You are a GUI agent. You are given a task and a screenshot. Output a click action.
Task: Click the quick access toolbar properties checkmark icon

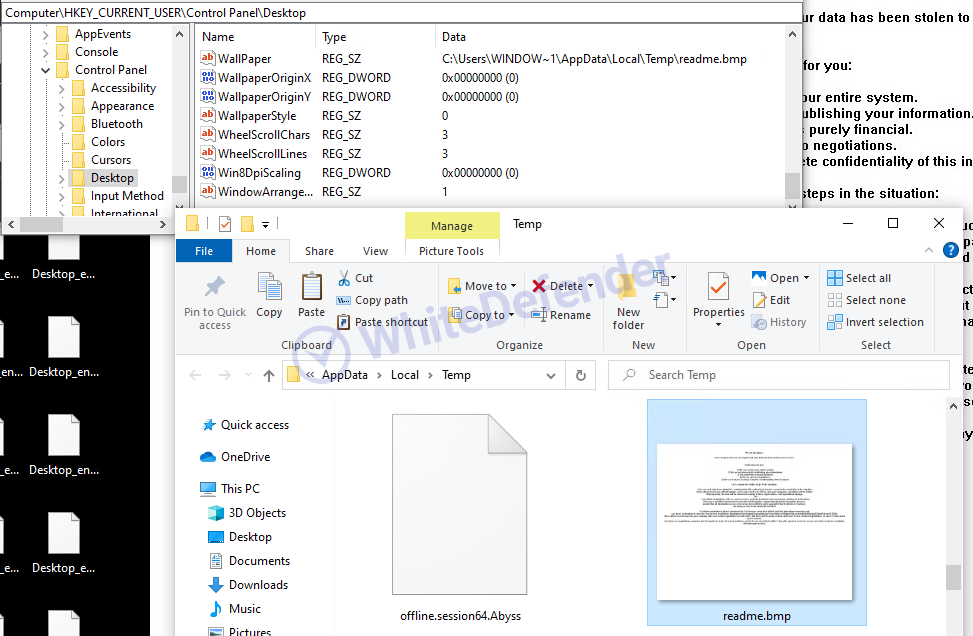click(225, 224)
